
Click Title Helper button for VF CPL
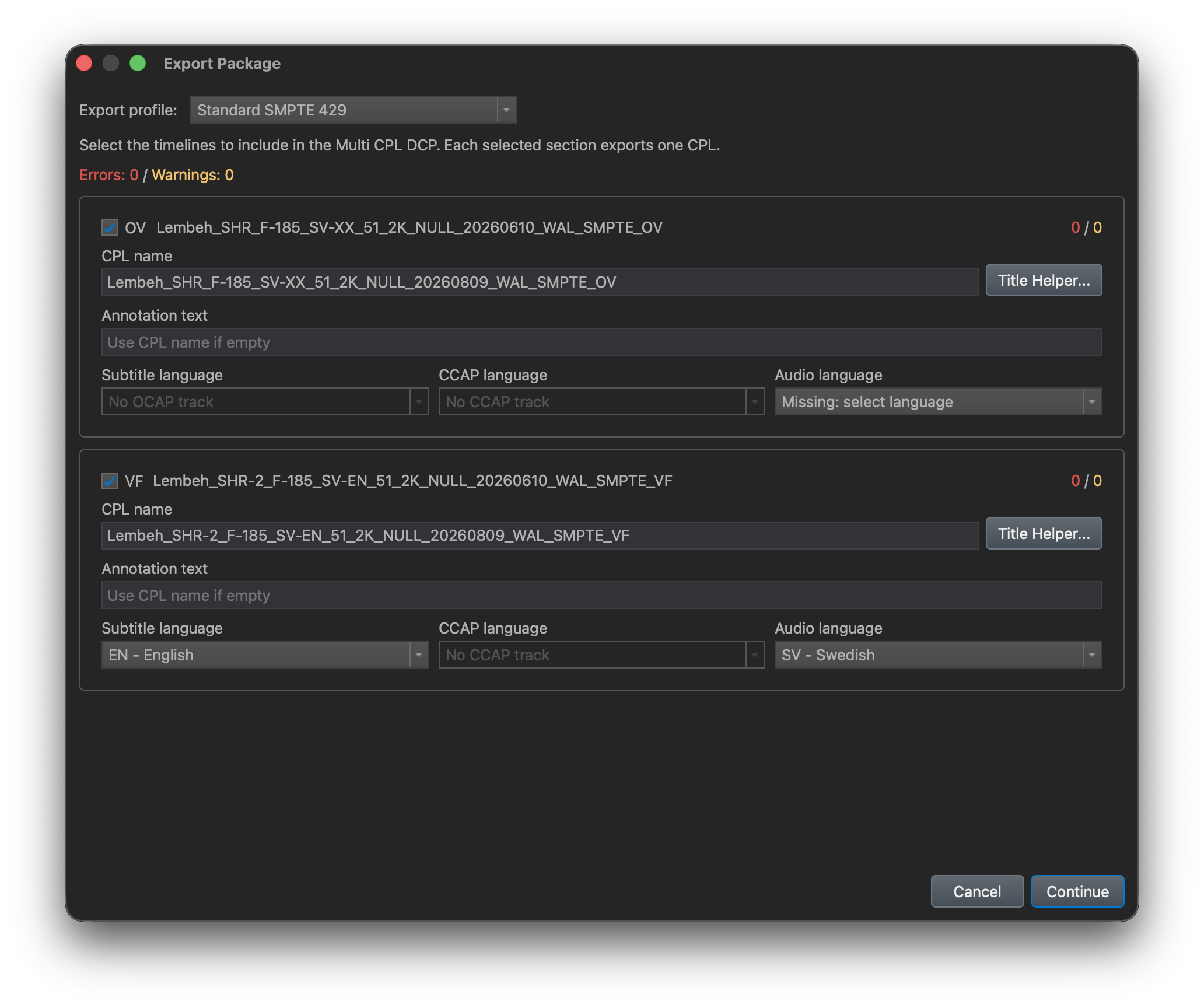(1044, 533)
